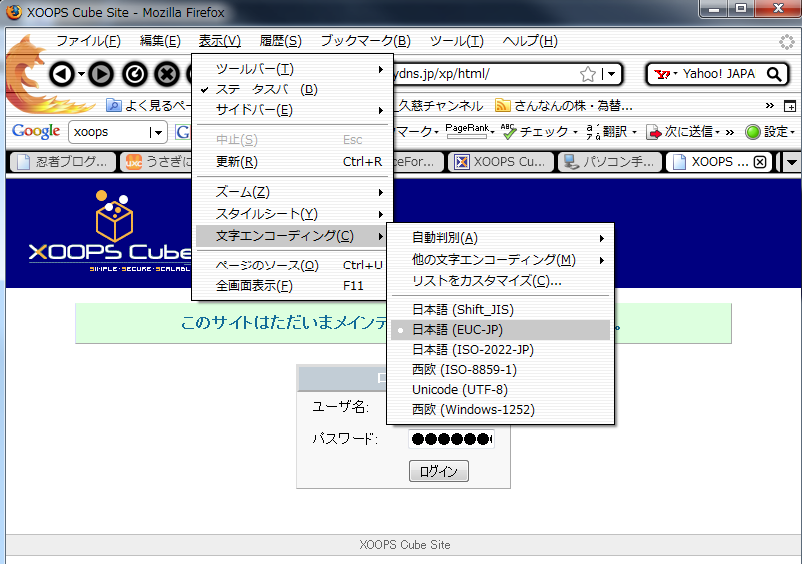Click the password input field
802x564 pixels.
point(451,439)
